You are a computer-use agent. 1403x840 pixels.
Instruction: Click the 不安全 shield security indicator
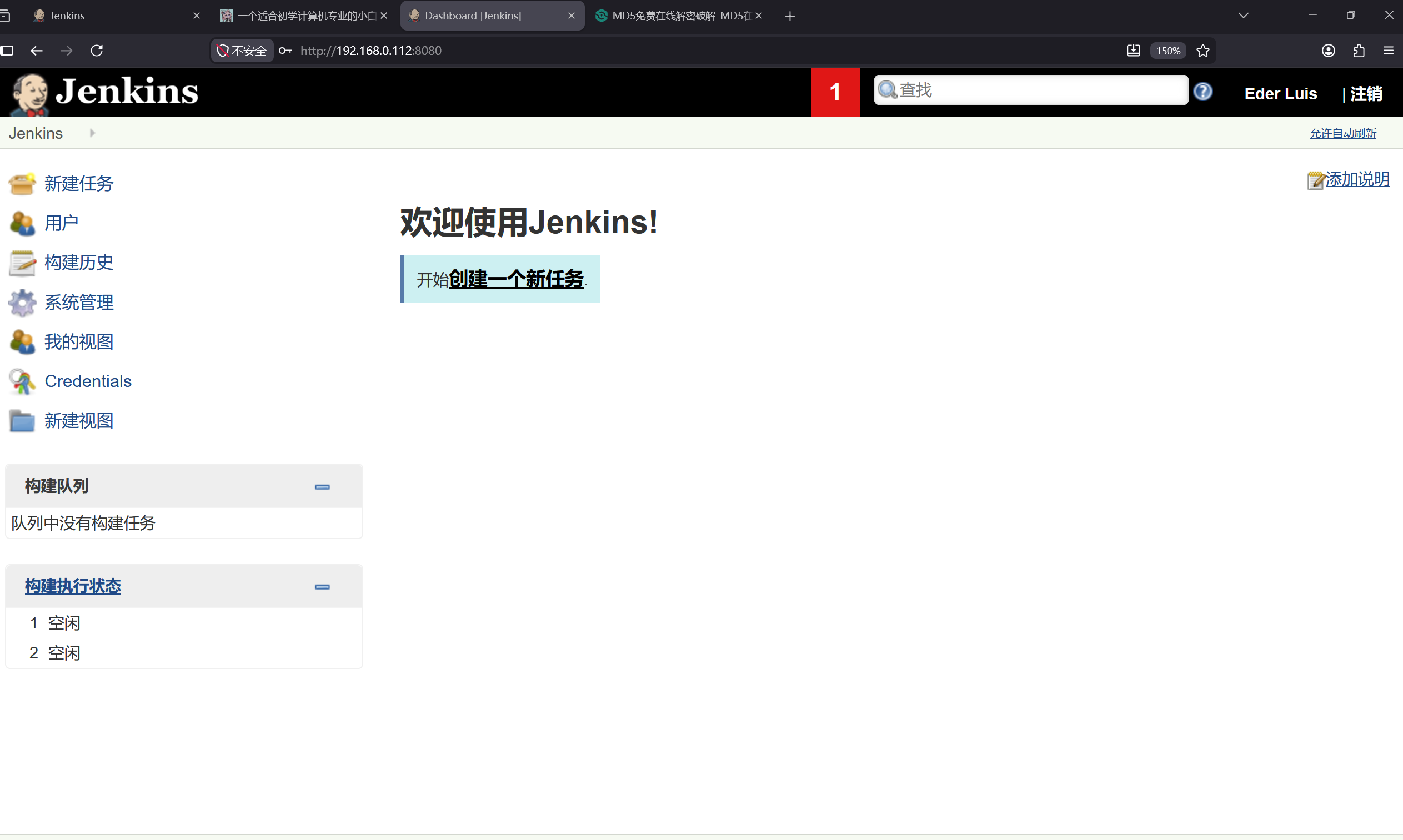tap(242, 51)
